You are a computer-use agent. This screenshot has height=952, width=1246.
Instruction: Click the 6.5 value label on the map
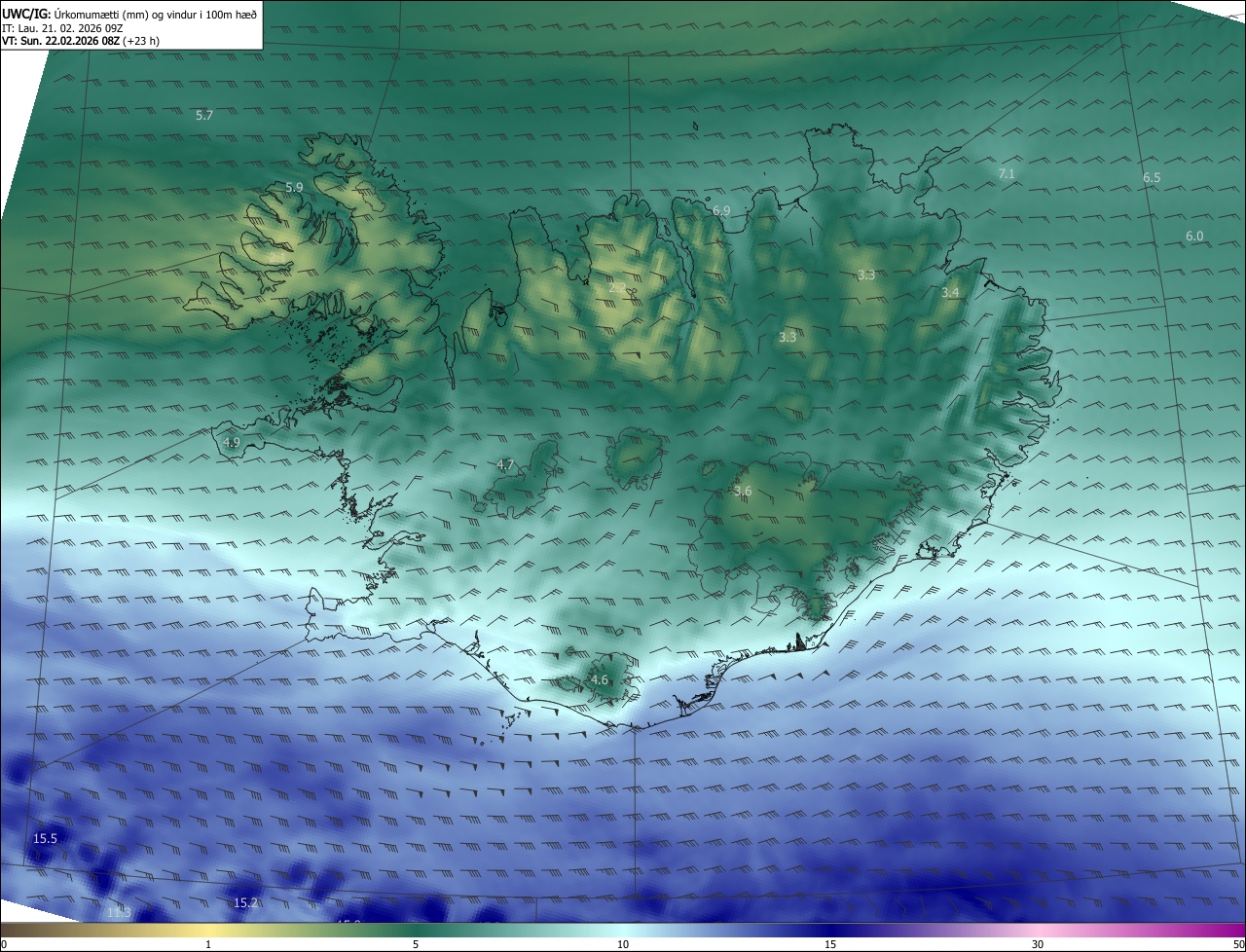pos(1152,178)
